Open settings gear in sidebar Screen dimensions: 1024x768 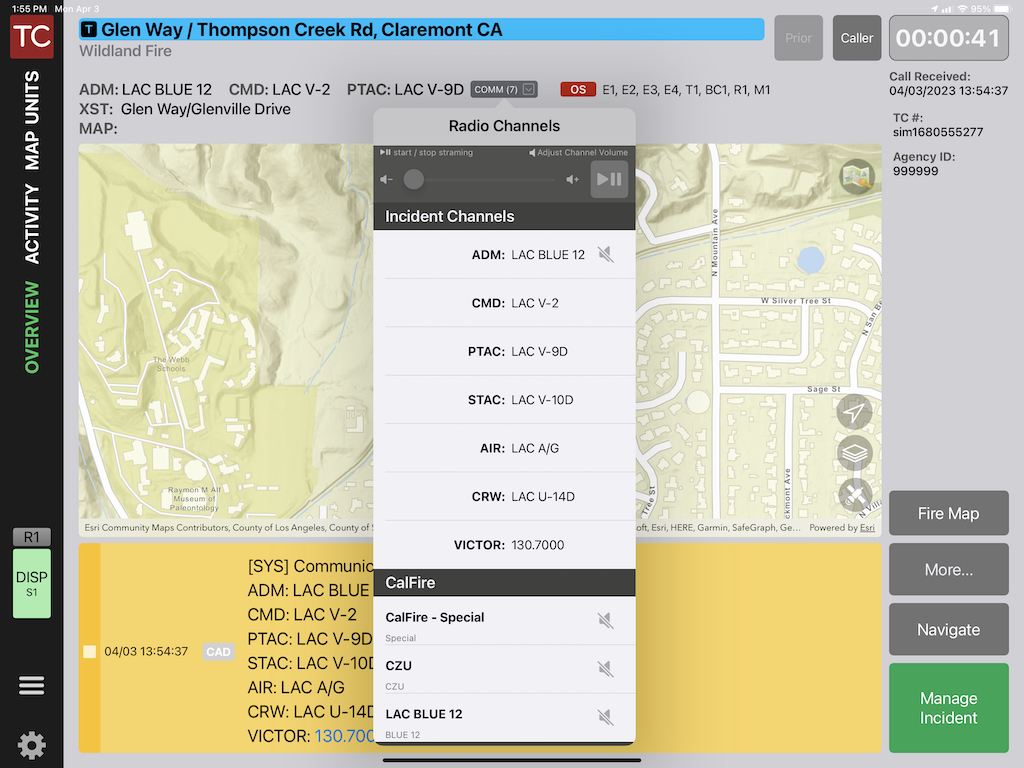[31, 744]
